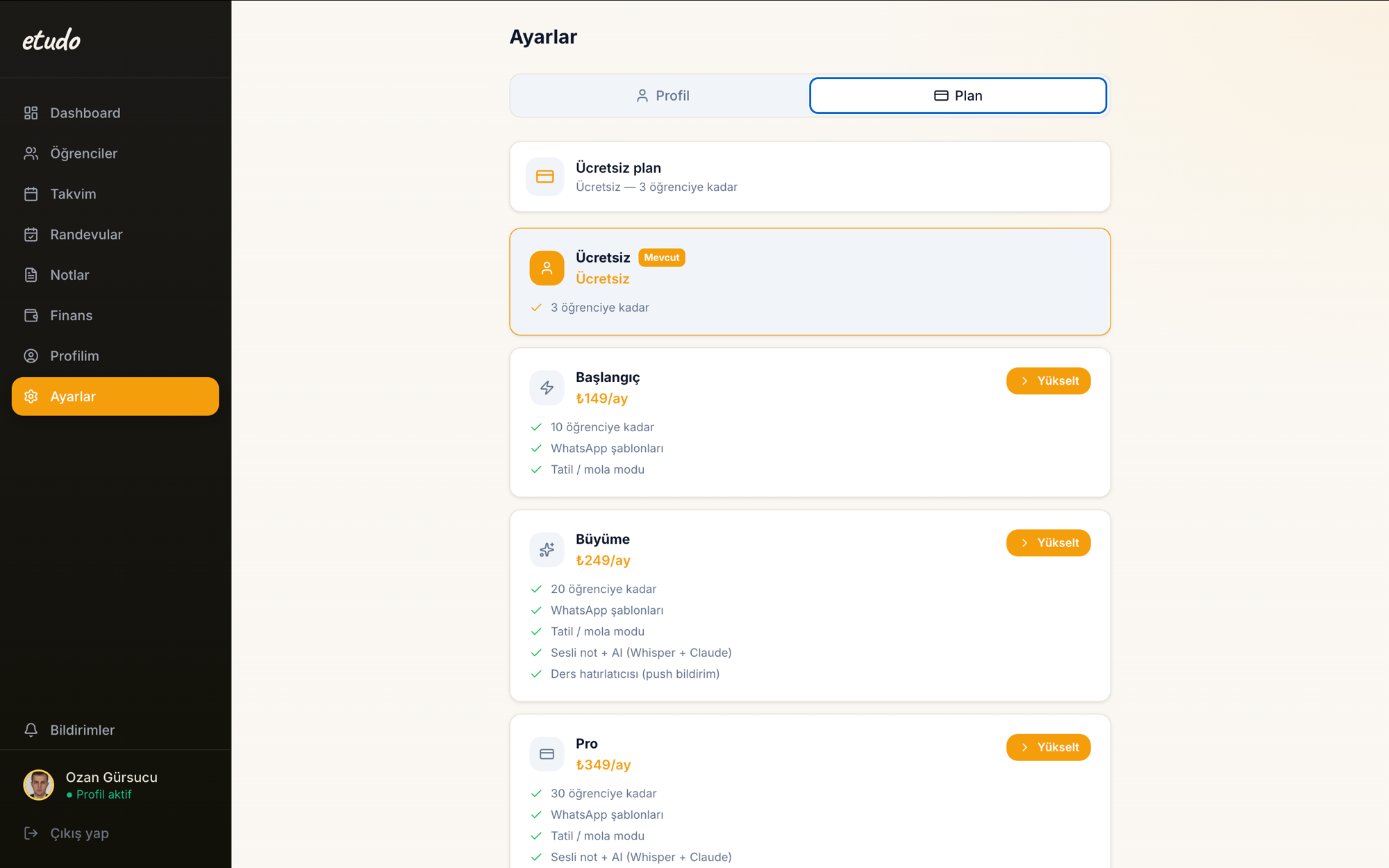
Task: Select the Plan tab
Action: (958, 96)
